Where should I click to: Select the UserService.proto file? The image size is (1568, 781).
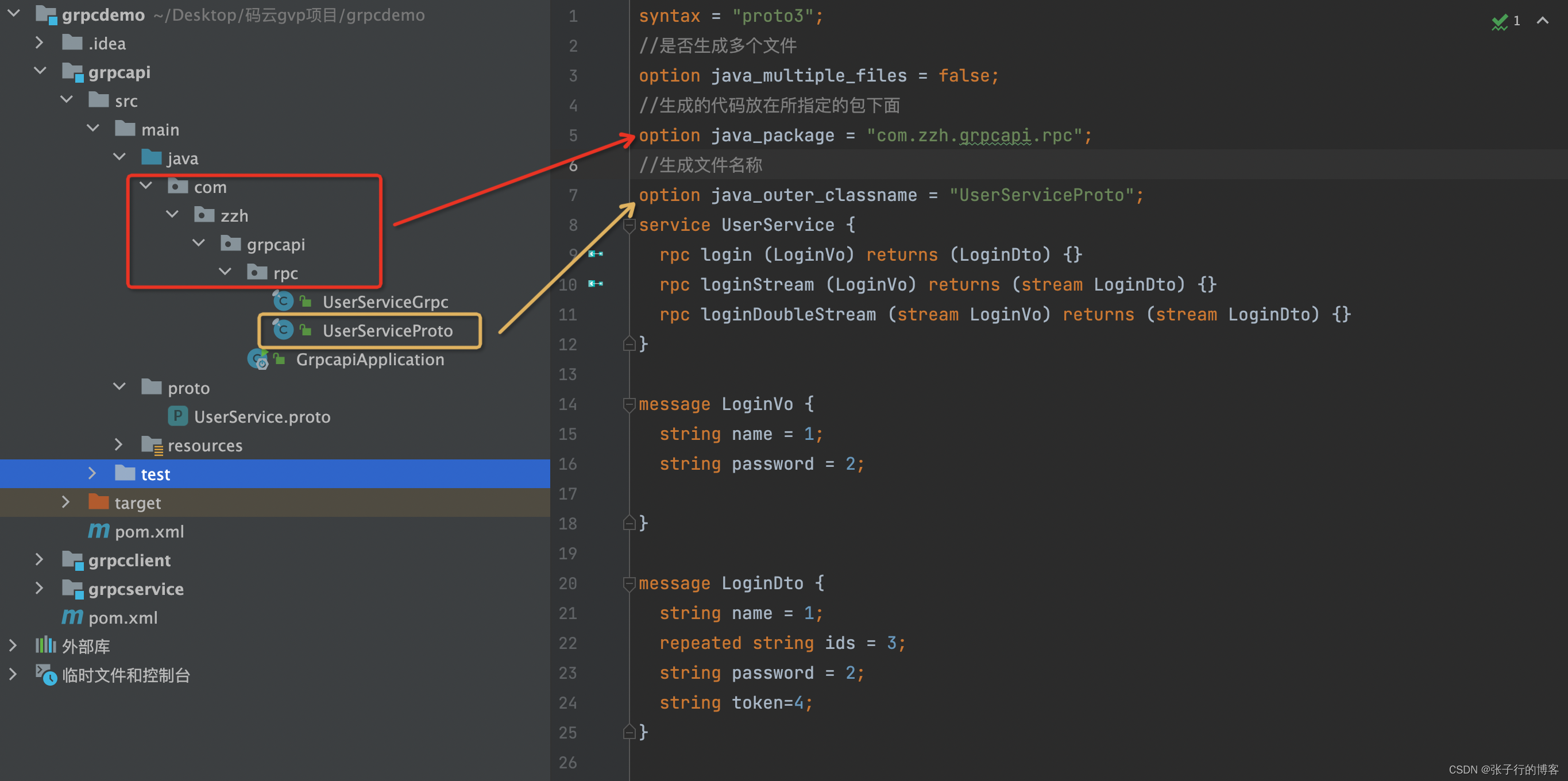point(262,416)
